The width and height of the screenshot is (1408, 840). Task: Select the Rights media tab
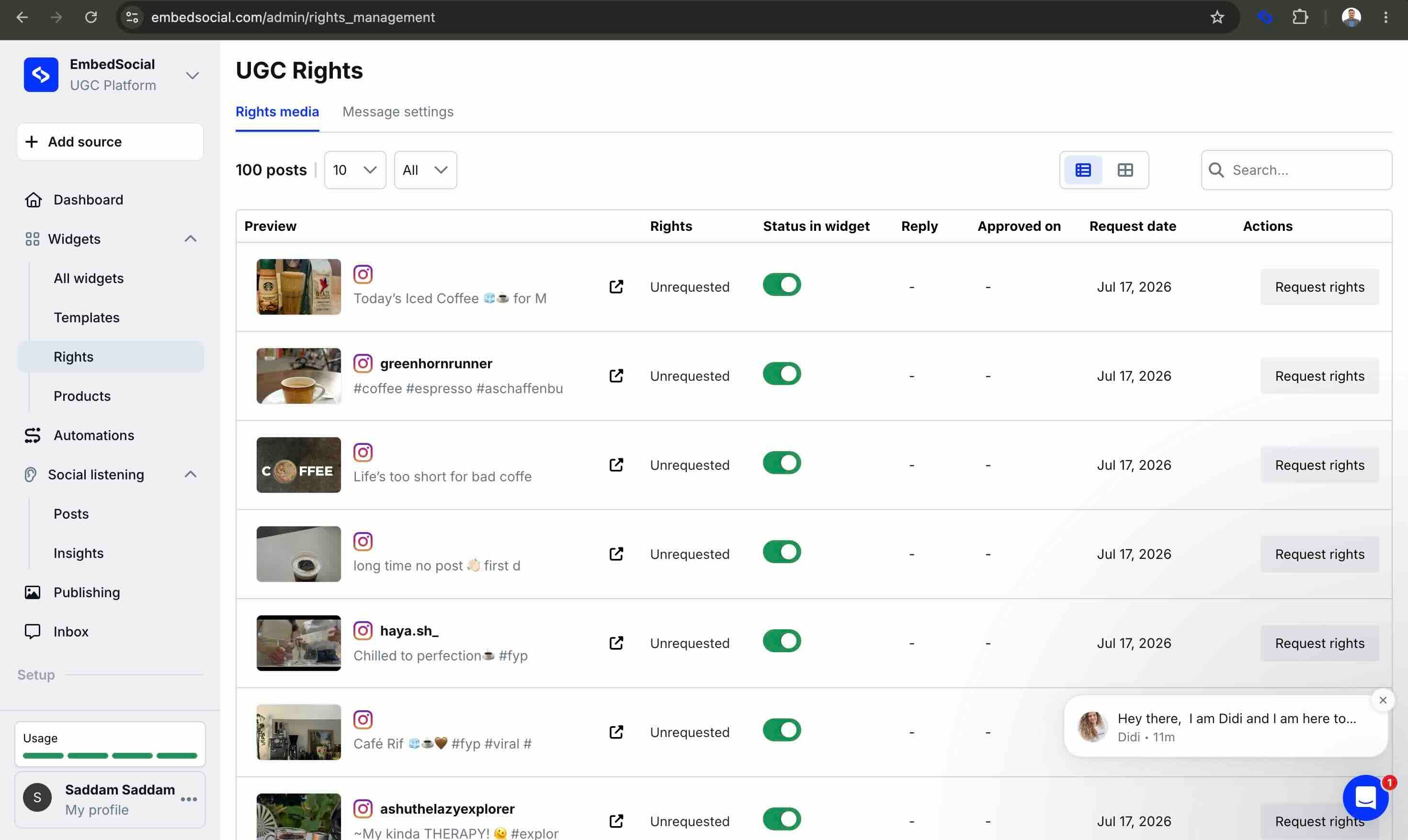coord(277,112)
